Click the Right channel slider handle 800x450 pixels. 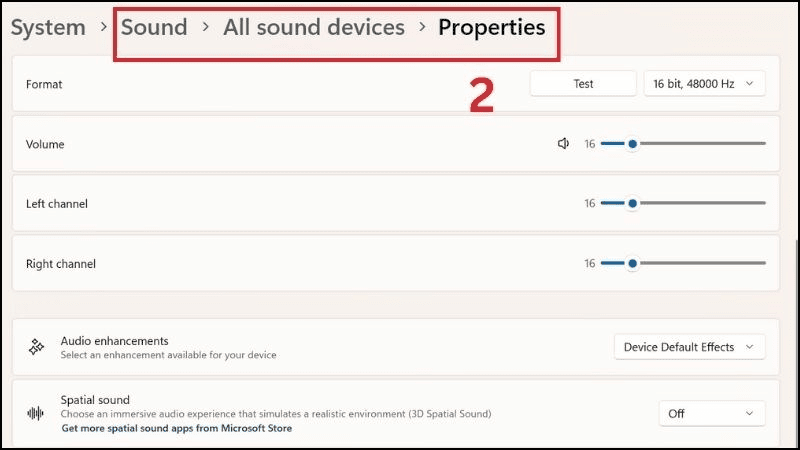point(633,264)
